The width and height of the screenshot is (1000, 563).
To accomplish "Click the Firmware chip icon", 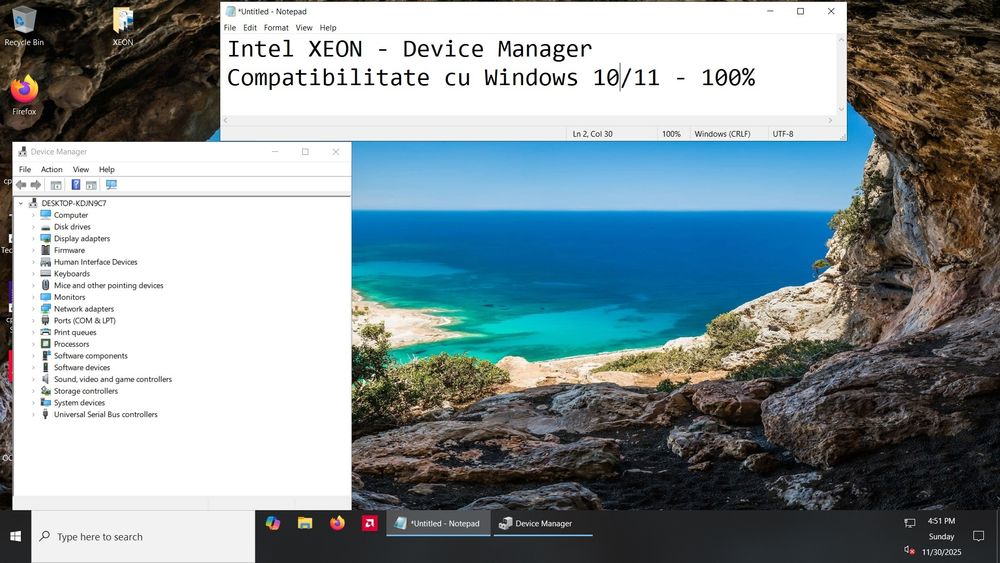I will (x=45, y=250).
